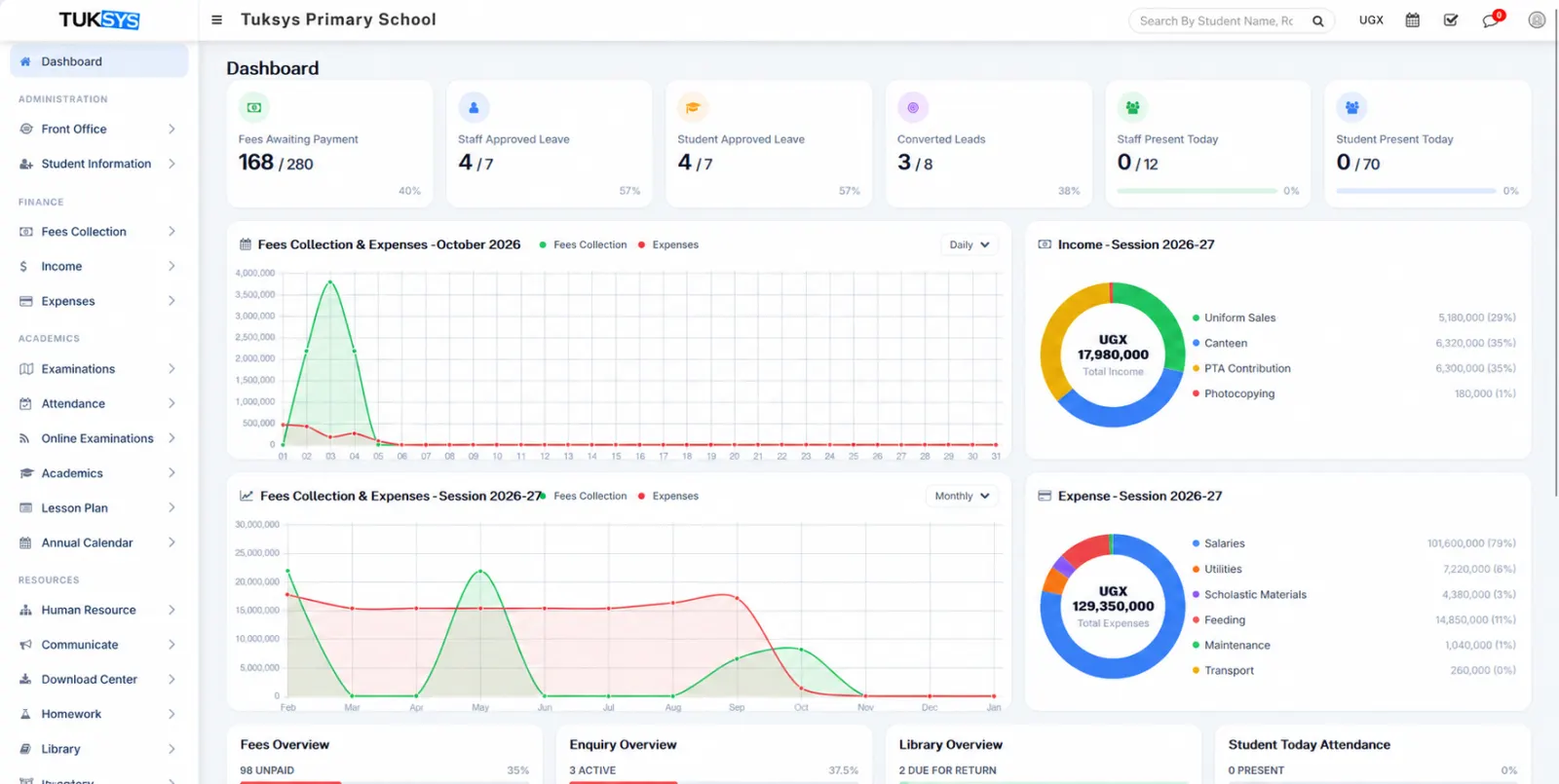Expand Fees Collection chevron in sidebar
Screen dimensions: 1559x784
[171, 232]
